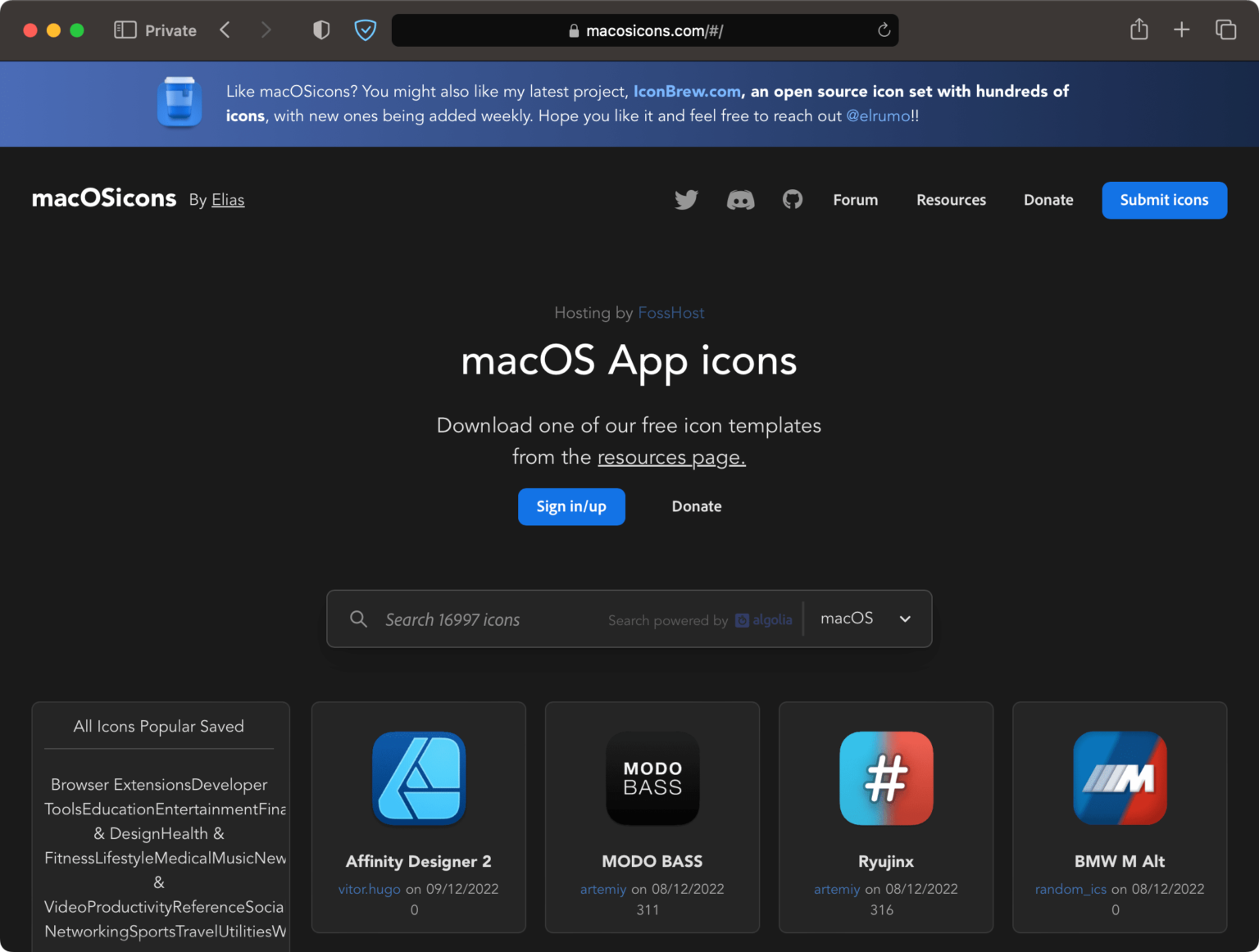Open the algolia link in the search bar
This screenshot has width=1259, height=952.
coord(764,620)
